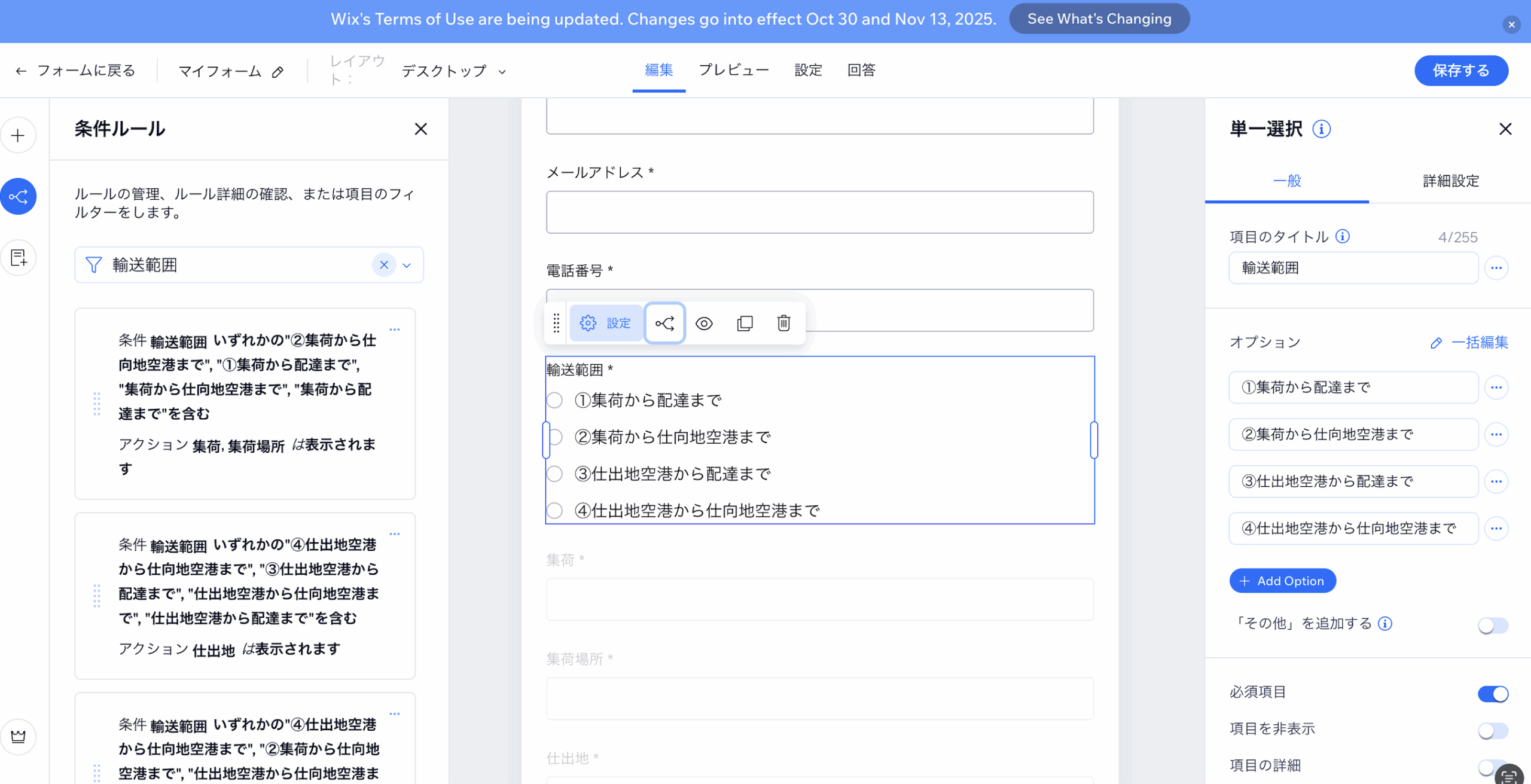Open the more menu for the ①集荷から配達まで option

(x=1496, y=388)
